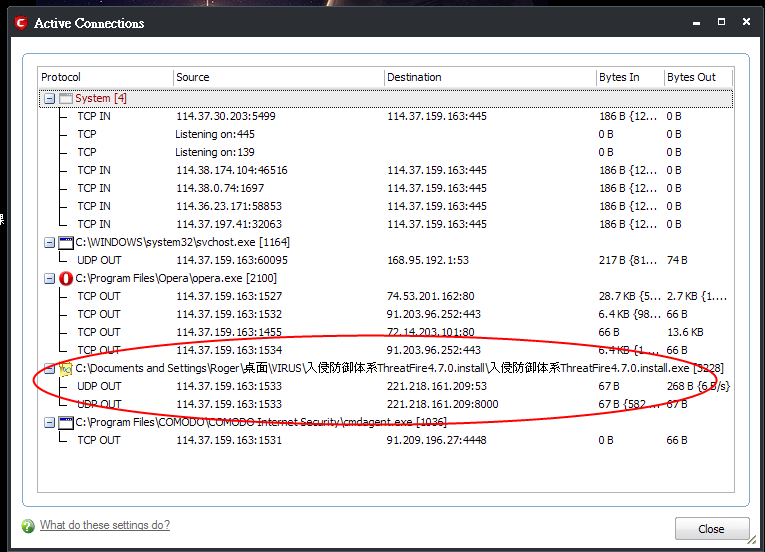Select destination 91.209.196.27:4448
Viewport: 765px width, 552px height.
tap(437, 441)
